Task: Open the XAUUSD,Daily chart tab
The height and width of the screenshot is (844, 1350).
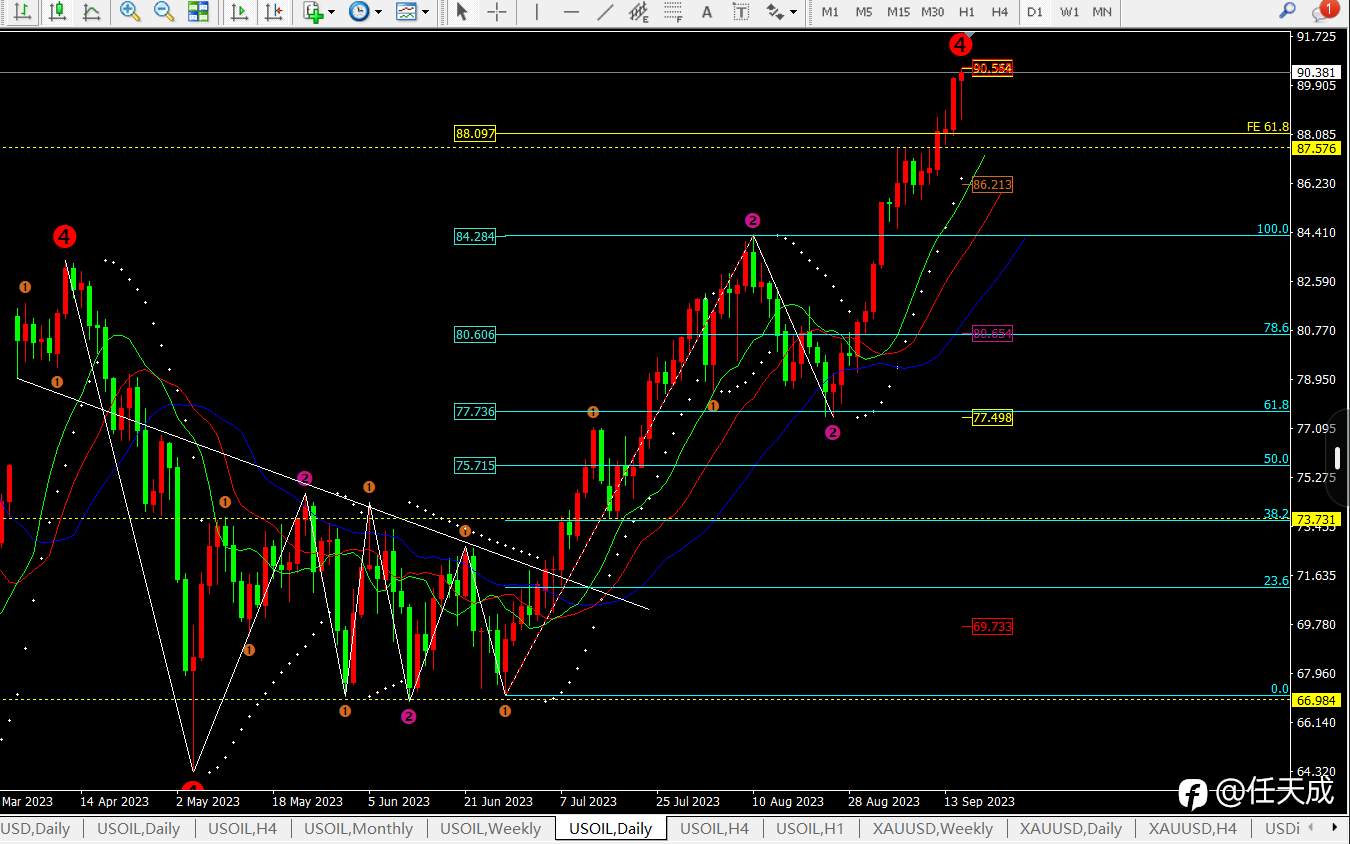Action: tap(1070, 828)
